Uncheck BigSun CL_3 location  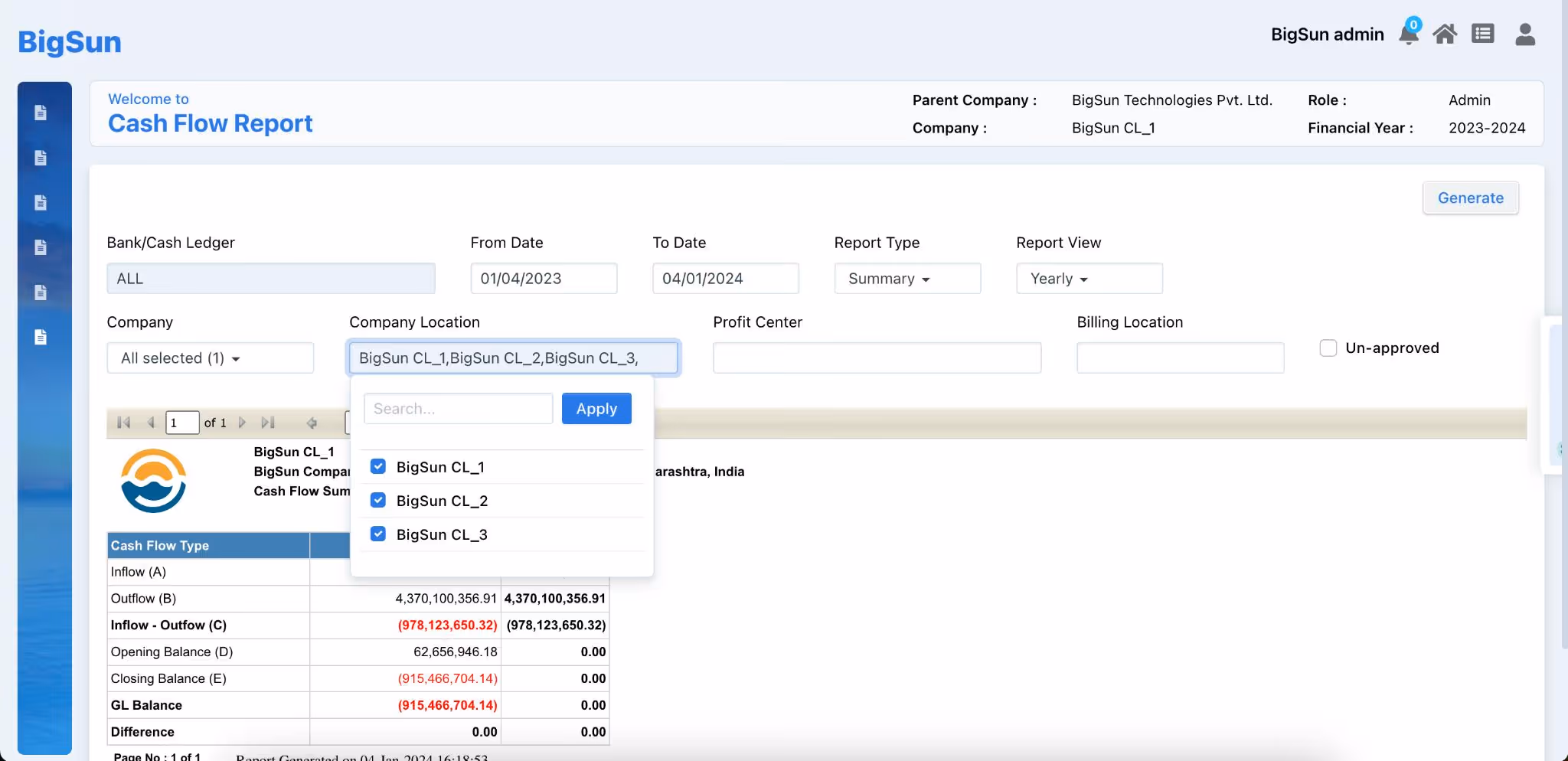(x=378, y=534)
